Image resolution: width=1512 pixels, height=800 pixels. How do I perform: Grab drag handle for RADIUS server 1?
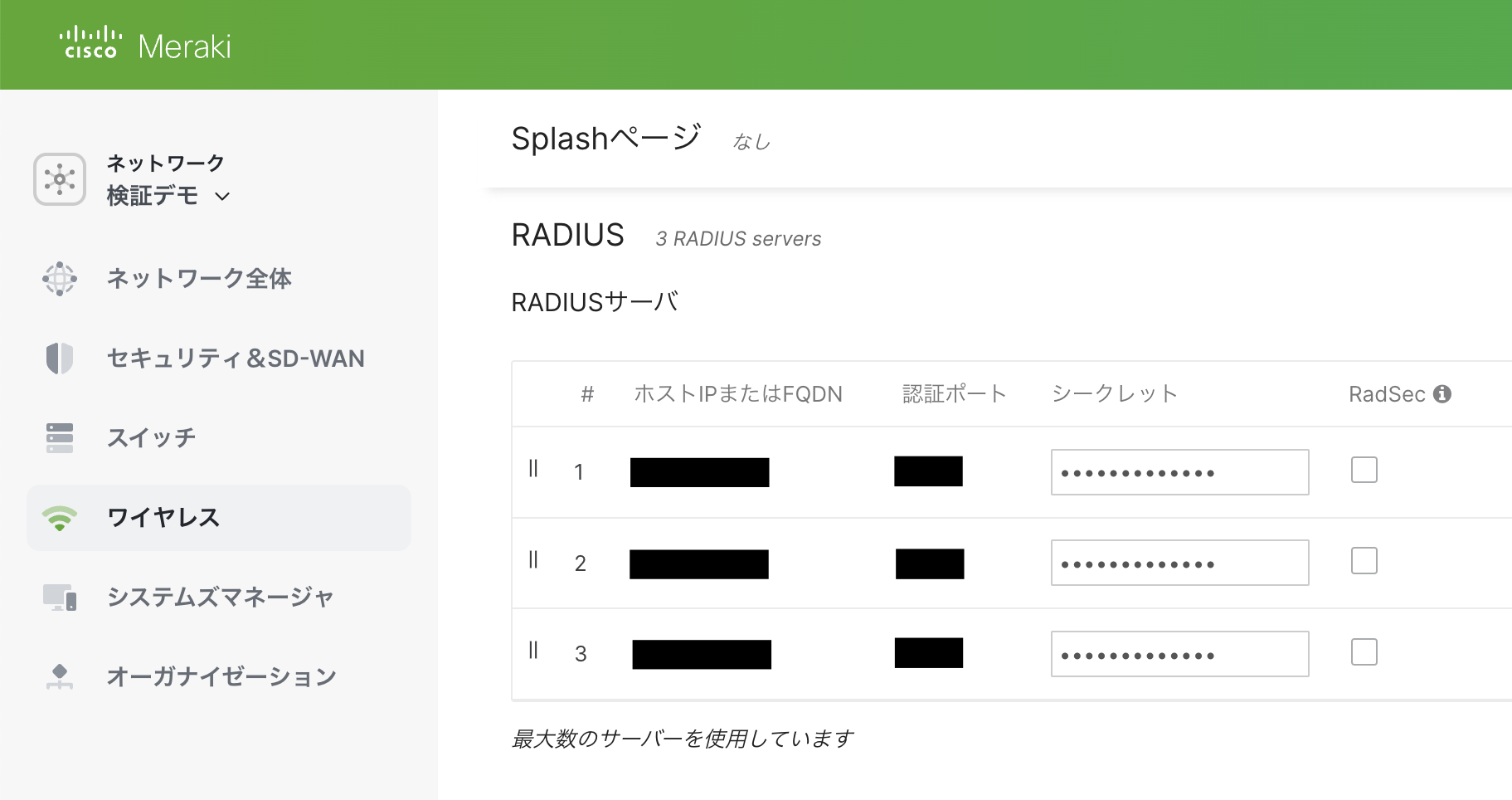pyautogui.click(x=533, y=469)
